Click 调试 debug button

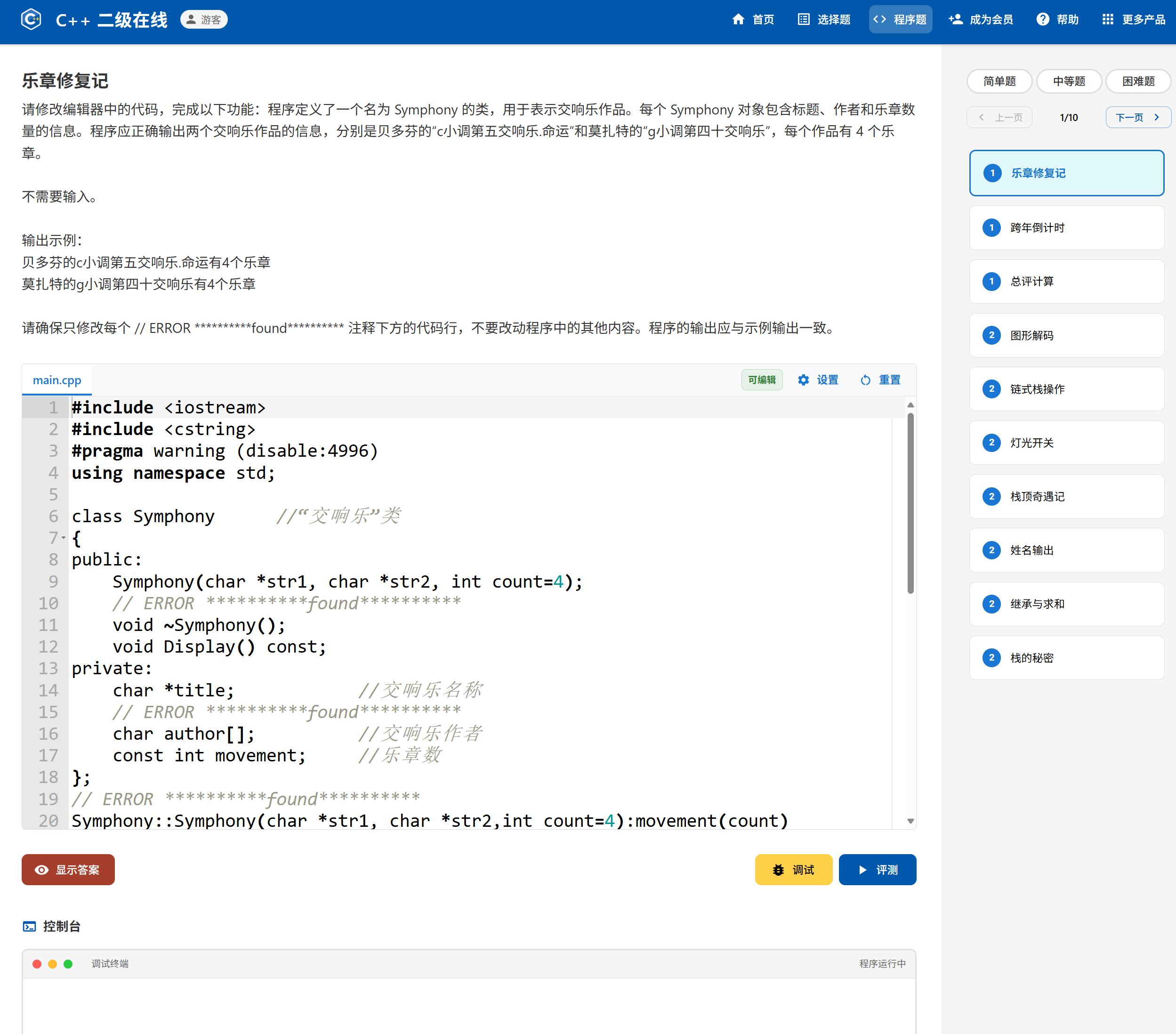(x=793, y=869)
